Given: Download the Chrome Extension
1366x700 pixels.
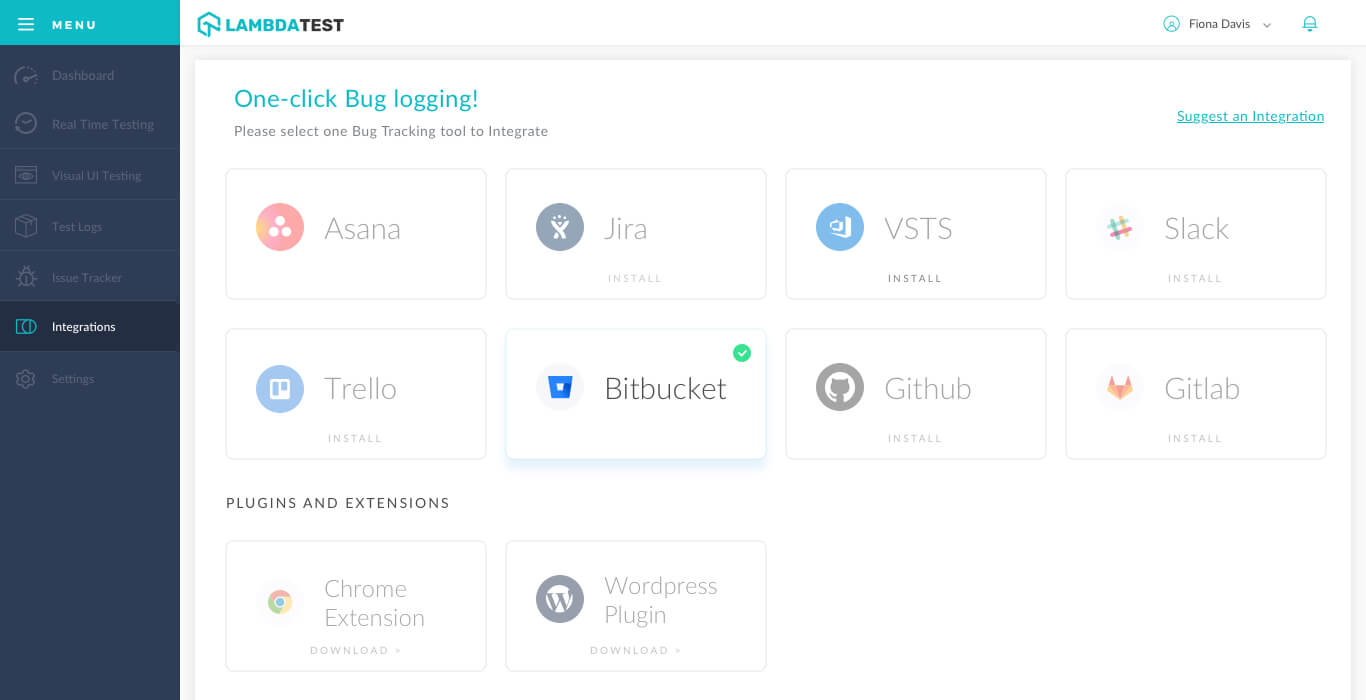Looking at the screenshot, I should 355,650.
